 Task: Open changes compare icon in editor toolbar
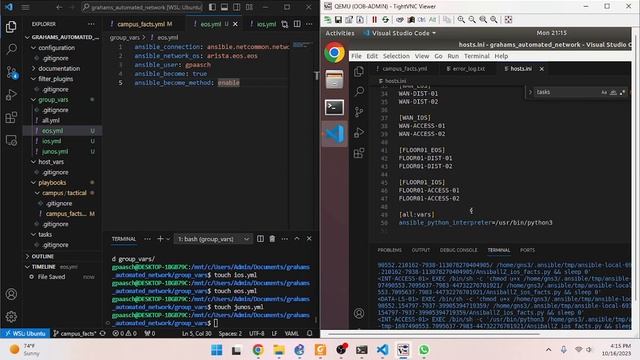pyautogui.click(x=284, y=24)
